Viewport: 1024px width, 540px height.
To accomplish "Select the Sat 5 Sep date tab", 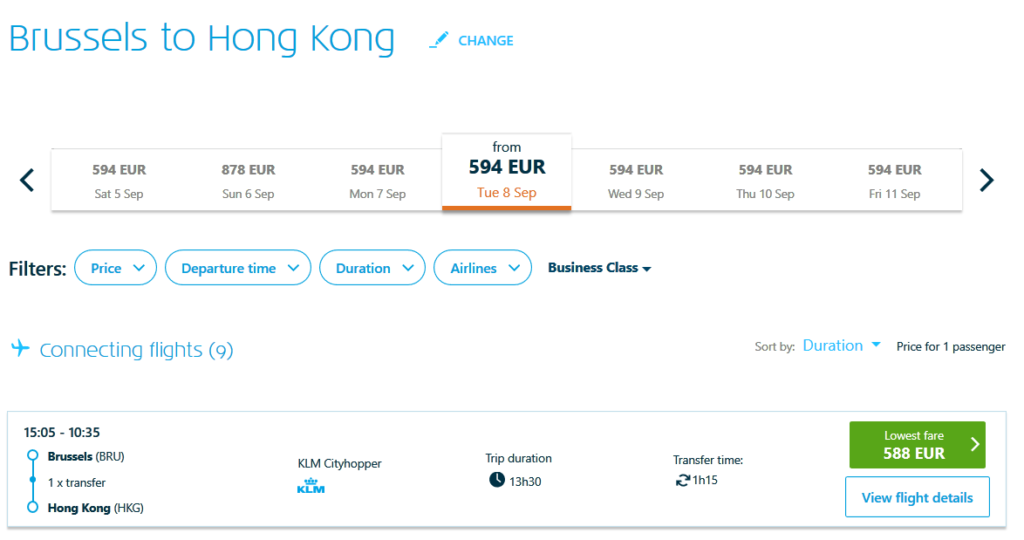I will click(119, 181).
